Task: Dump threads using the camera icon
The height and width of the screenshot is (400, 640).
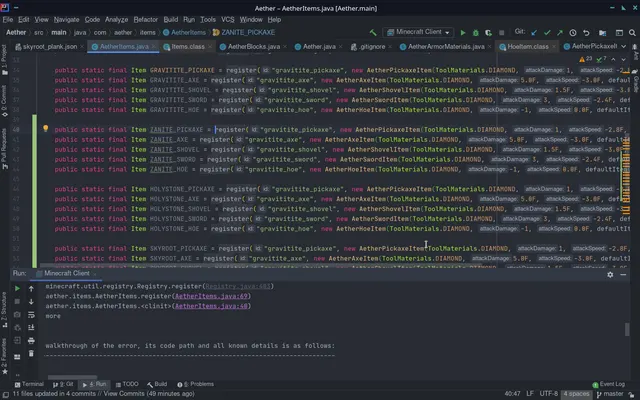Action: 17,315
